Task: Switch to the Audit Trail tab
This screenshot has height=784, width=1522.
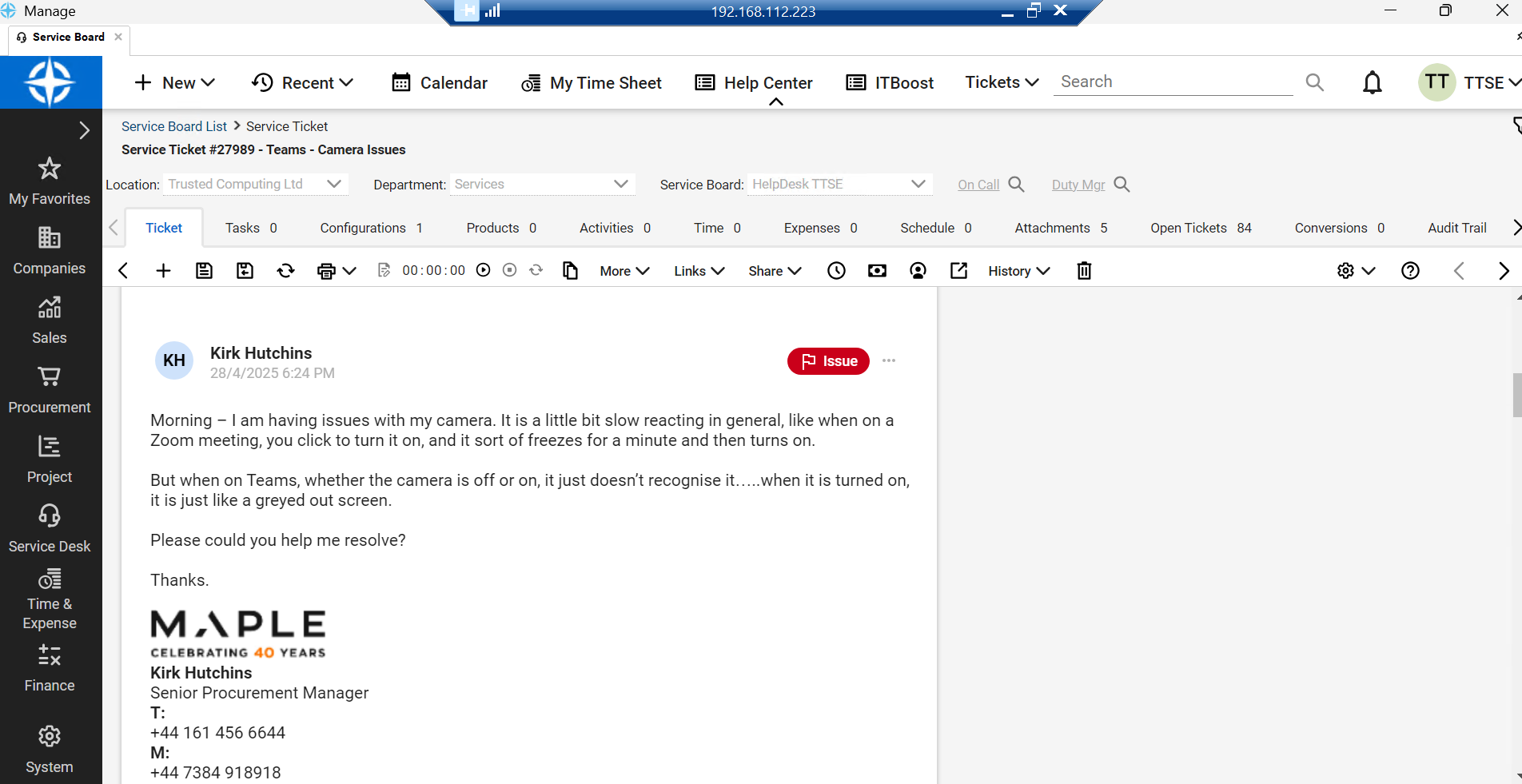Action: [x=1457, y=228]
